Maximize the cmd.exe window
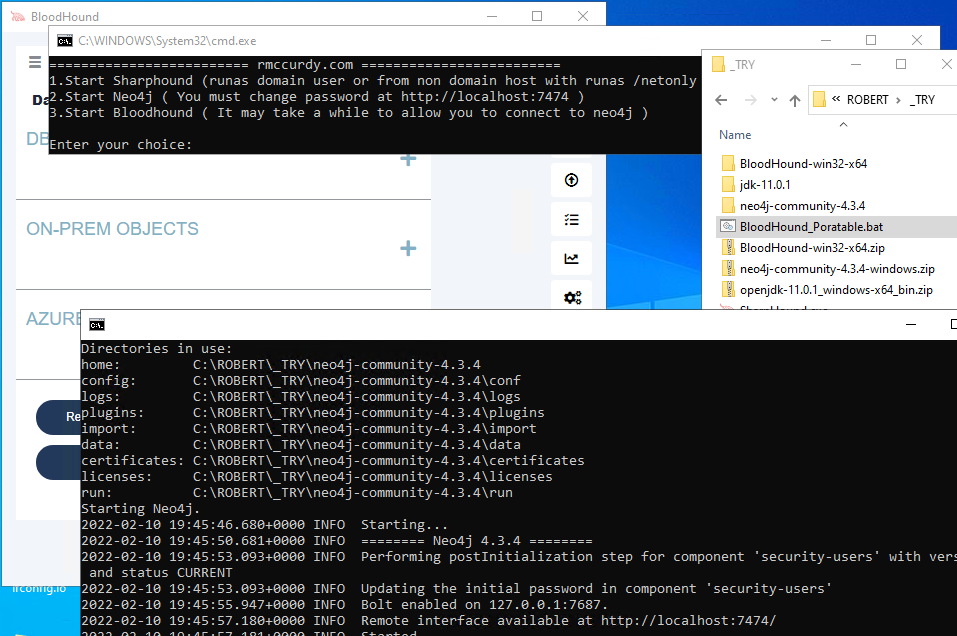The width and height of the screenshot is (957, 636). click(871, 40)
